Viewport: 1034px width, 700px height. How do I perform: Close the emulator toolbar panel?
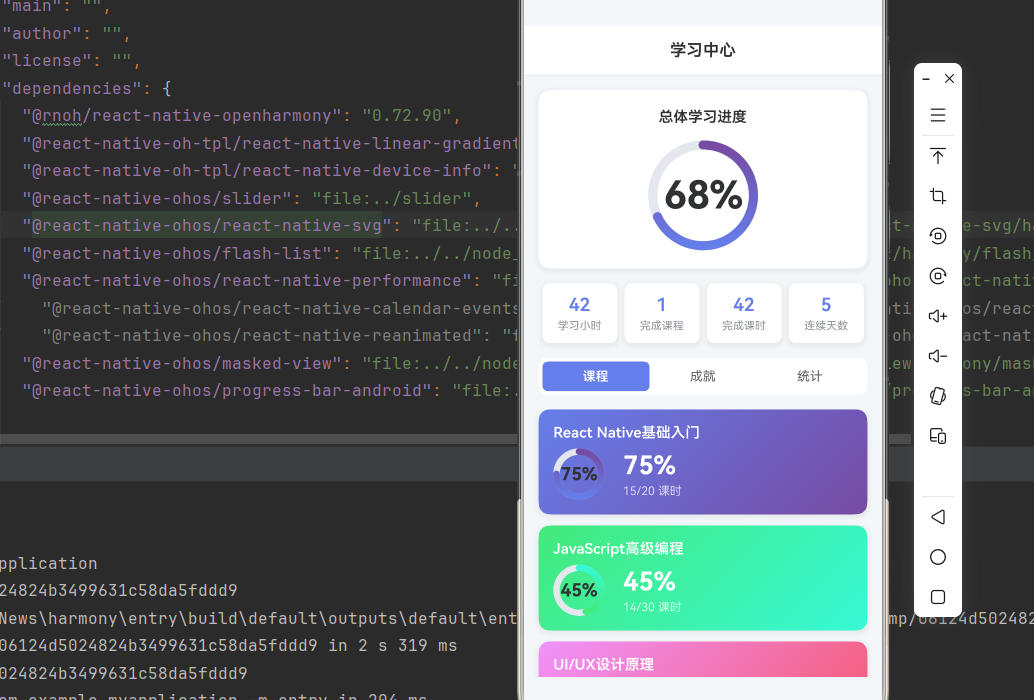(950, 78)
